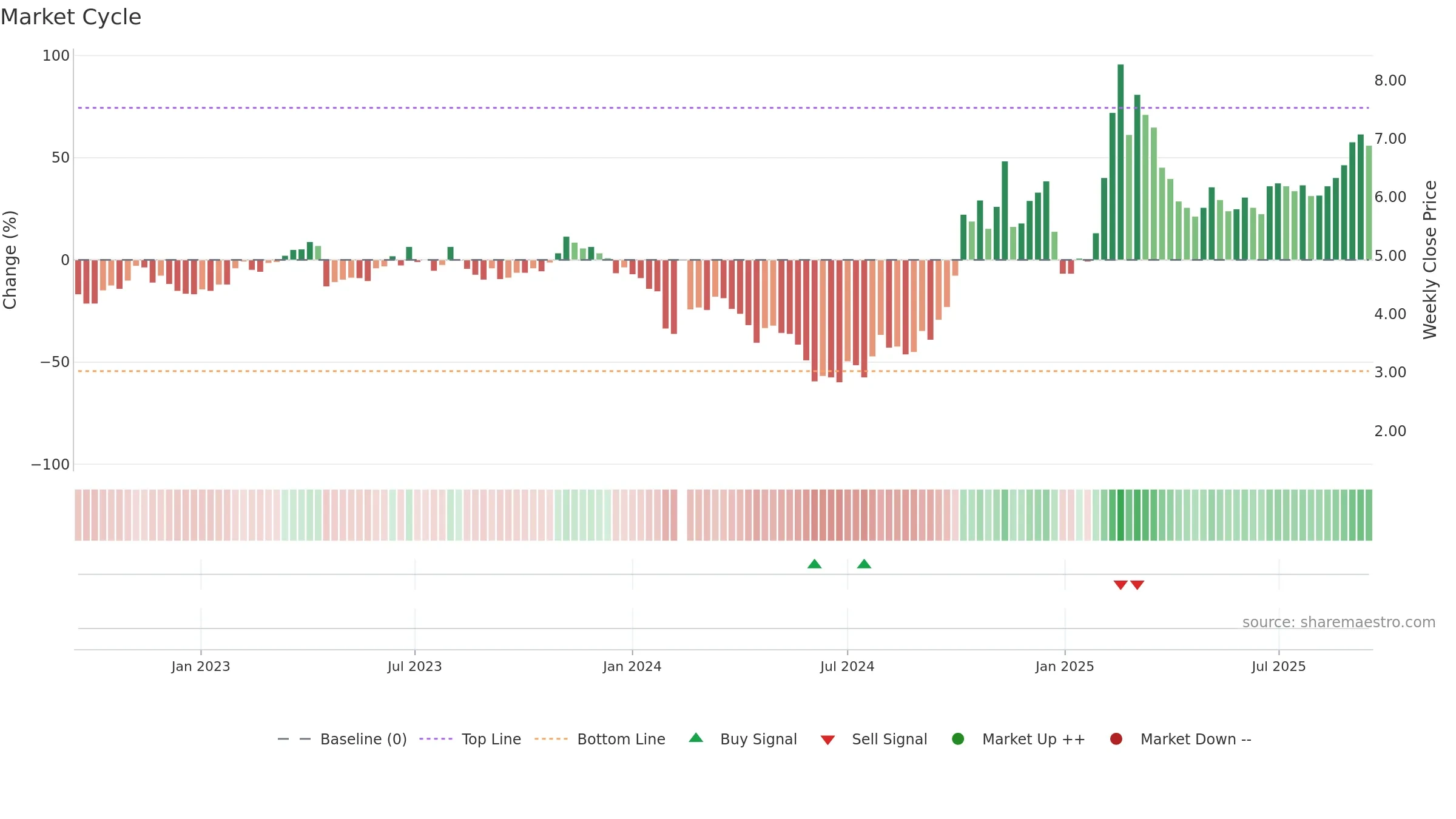Screen dimensions: 1456x819
Task: Click the green Buy Signal triangle in legend
Action: (x=696, y=738)
